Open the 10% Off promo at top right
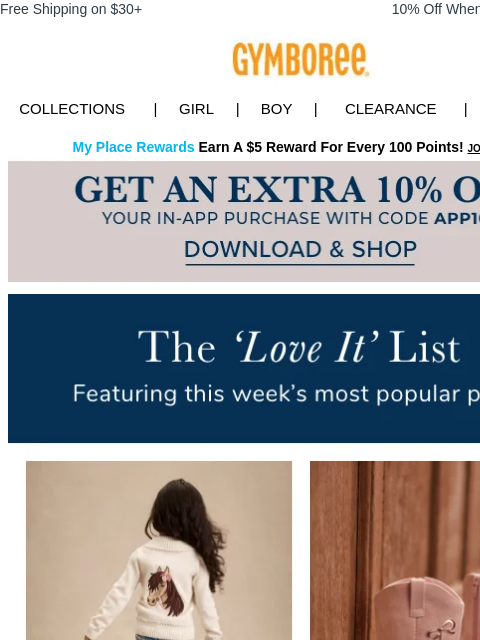Screen dimensions: 480x640 [x=436, y=9]
